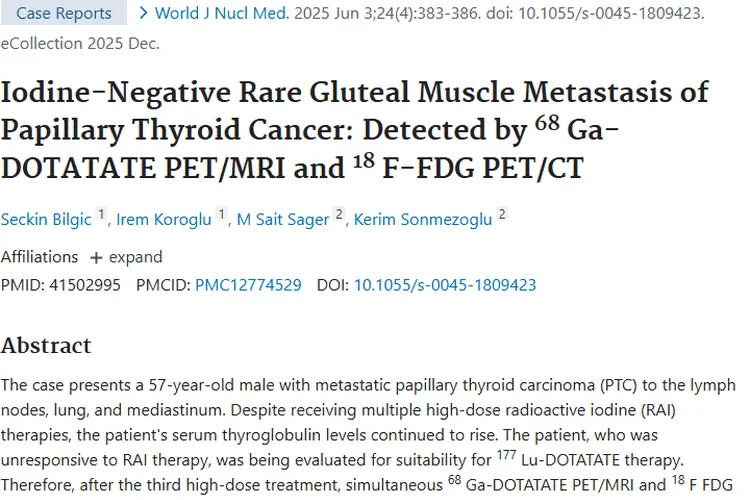This screenshot has height=500, width=750.
Task: Click the chevron before World J Nucl Med
Action: 143,13
